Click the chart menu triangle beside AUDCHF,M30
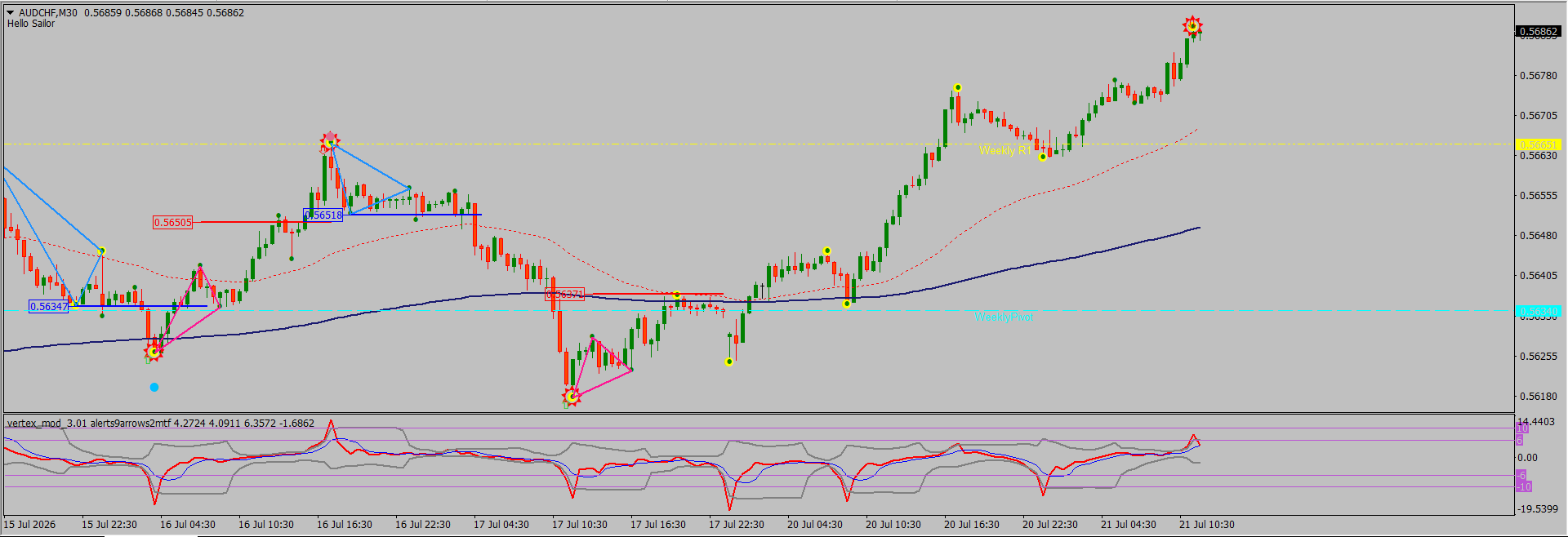The height and width of the screenshot is (537, 1568). click(x=11, y=12)
